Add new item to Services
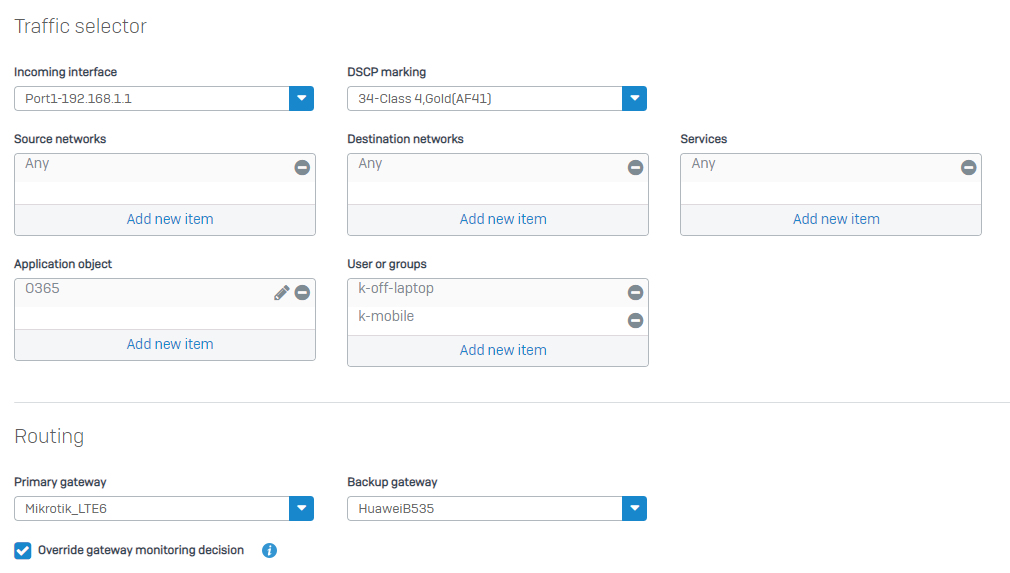 coord(836,220)
